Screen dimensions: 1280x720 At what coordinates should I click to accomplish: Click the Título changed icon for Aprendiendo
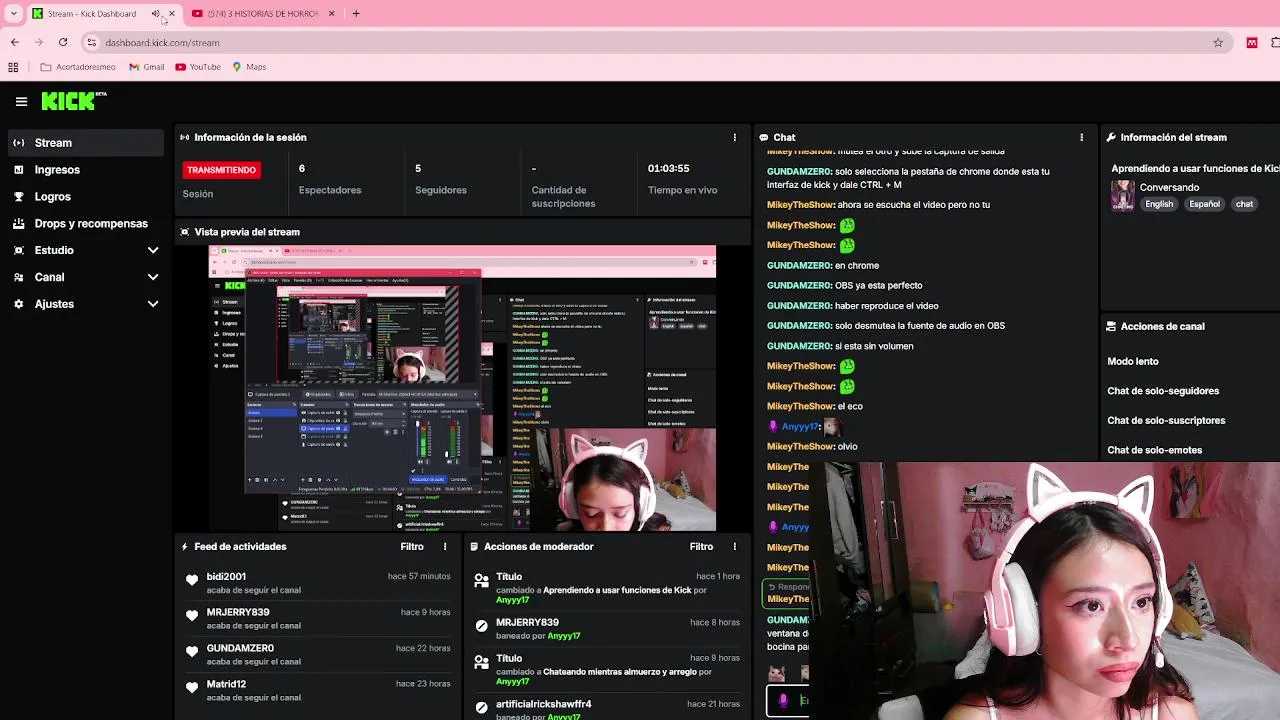pyautogui.click(x=481, y=580)
